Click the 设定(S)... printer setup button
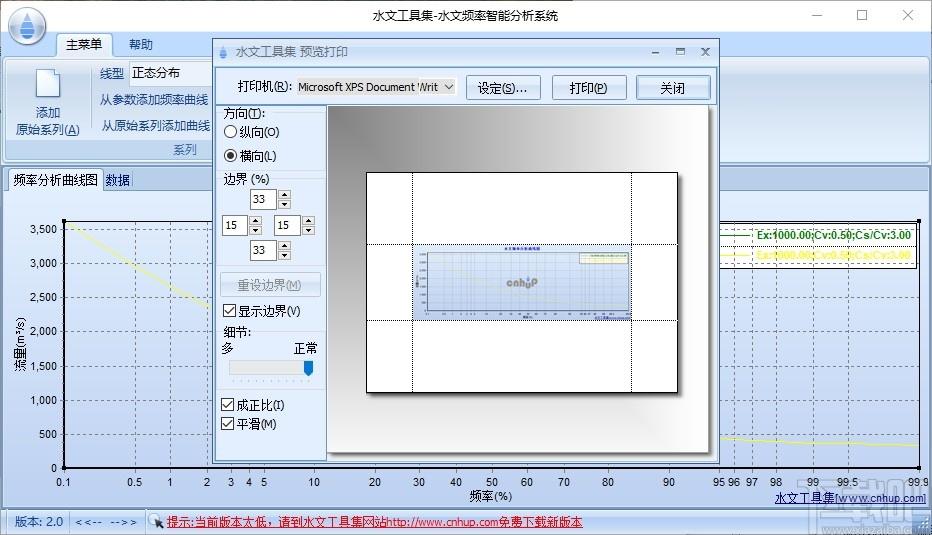 (503, 88)
